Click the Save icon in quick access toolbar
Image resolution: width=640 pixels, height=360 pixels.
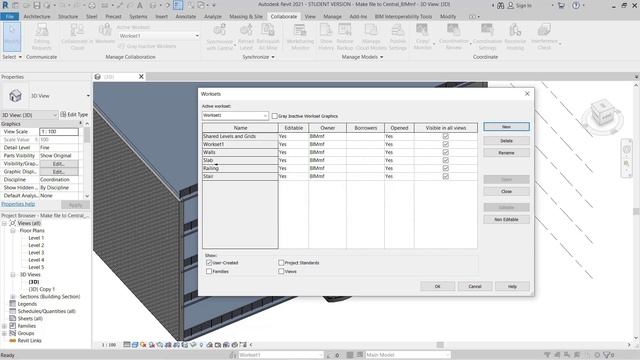(x=37, y=5)
